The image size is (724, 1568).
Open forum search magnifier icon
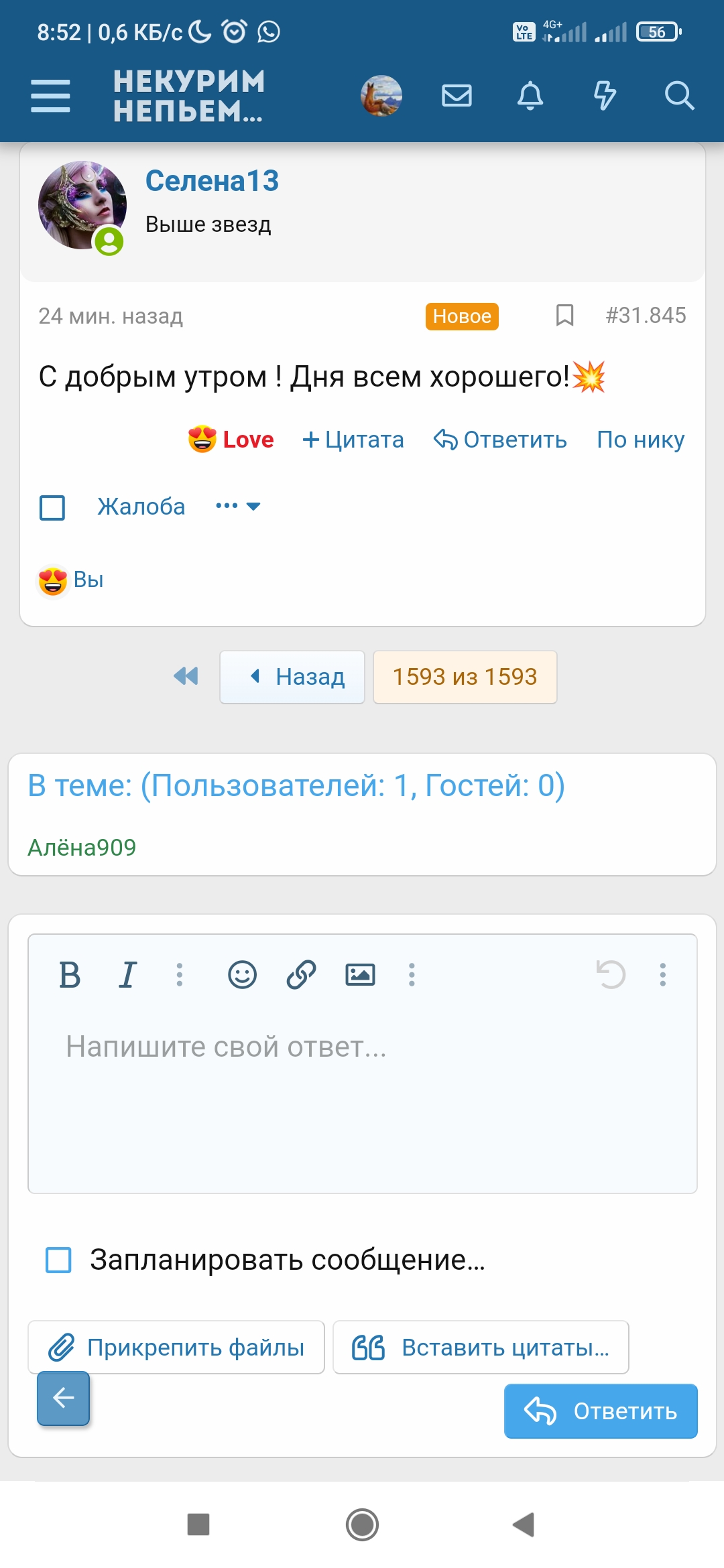[678, 96]
